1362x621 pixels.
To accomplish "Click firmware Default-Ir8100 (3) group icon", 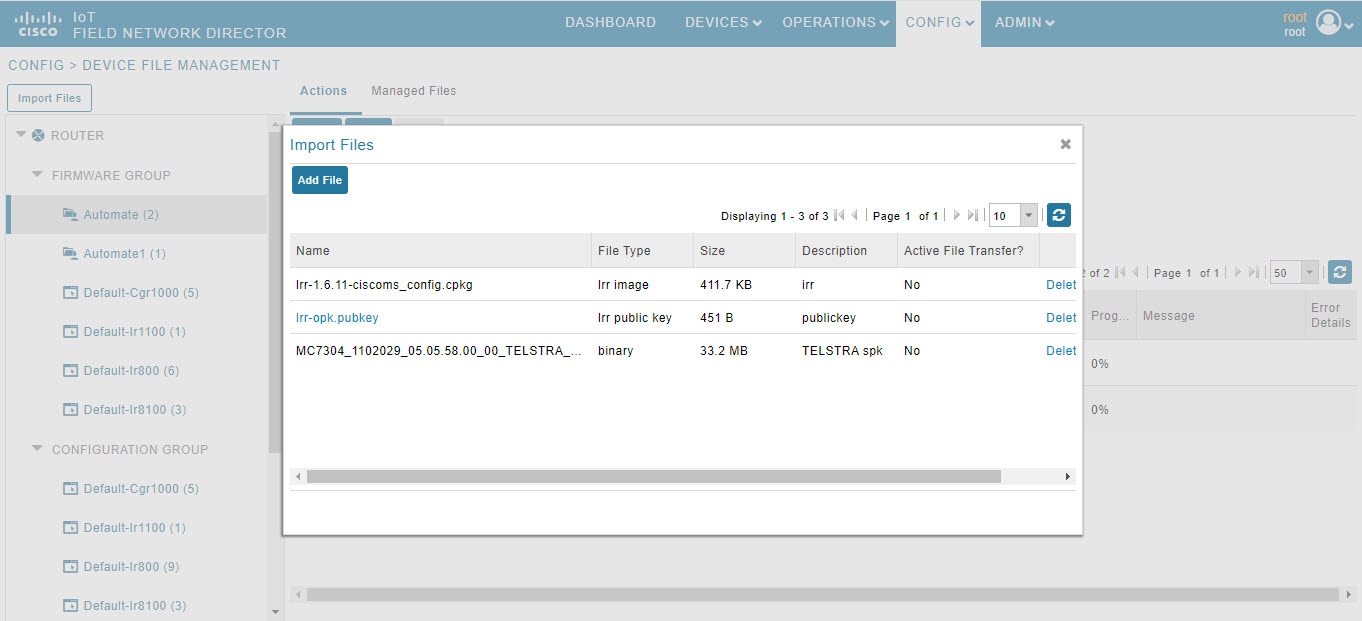I will click(x=70, y=410).
